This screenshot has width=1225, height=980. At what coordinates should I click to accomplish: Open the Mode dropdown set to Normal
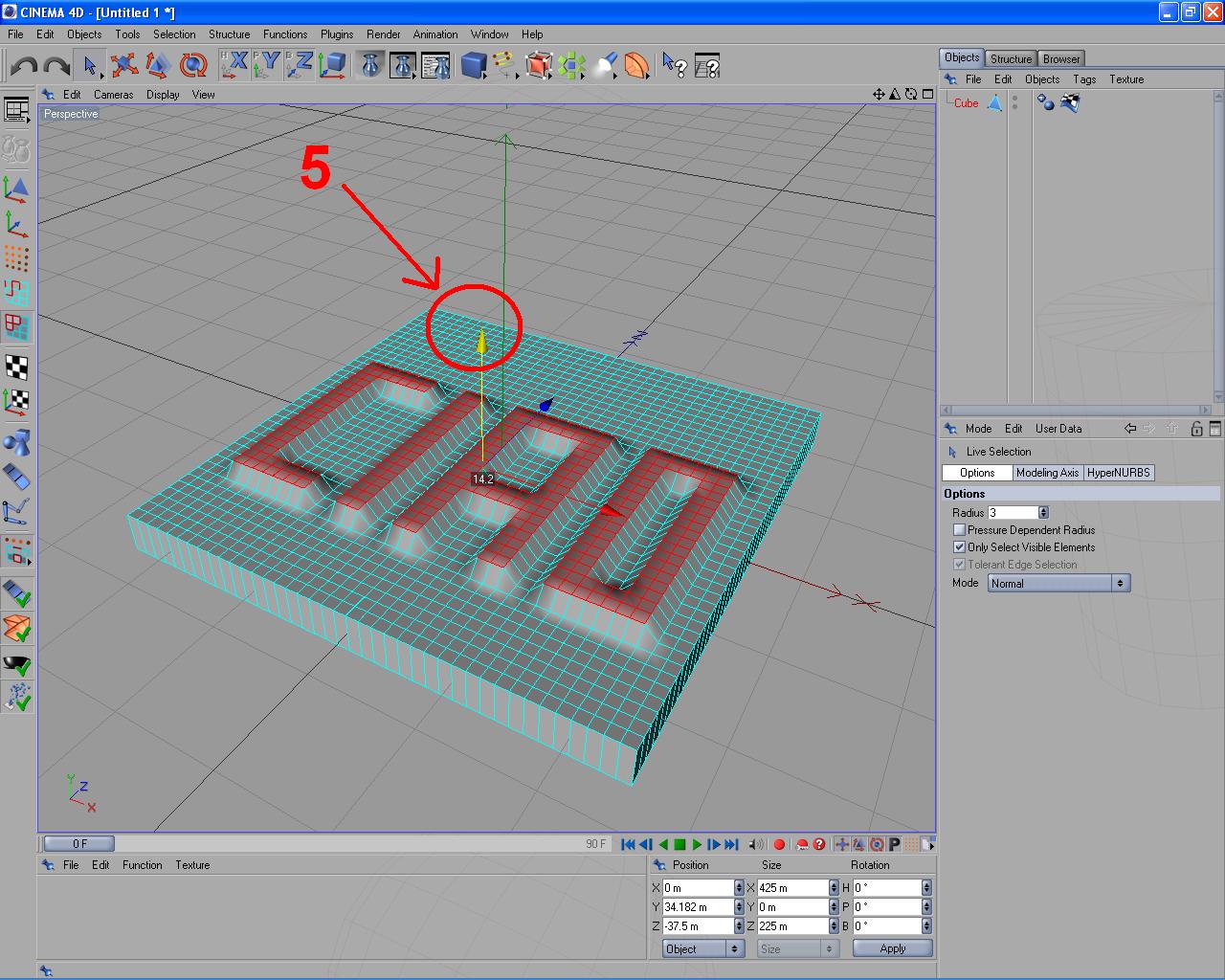[x=1058, y=583]
